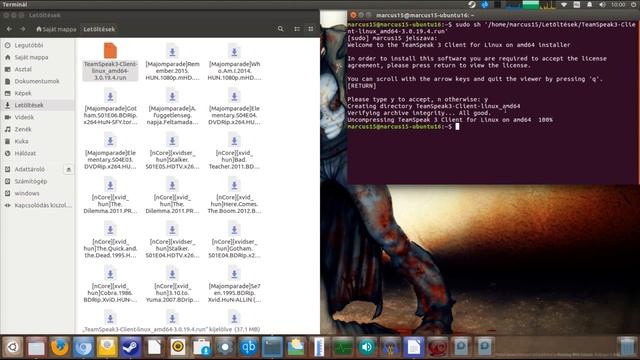
Task: Open the volume indicator in top panel
Action: point(602,4)
